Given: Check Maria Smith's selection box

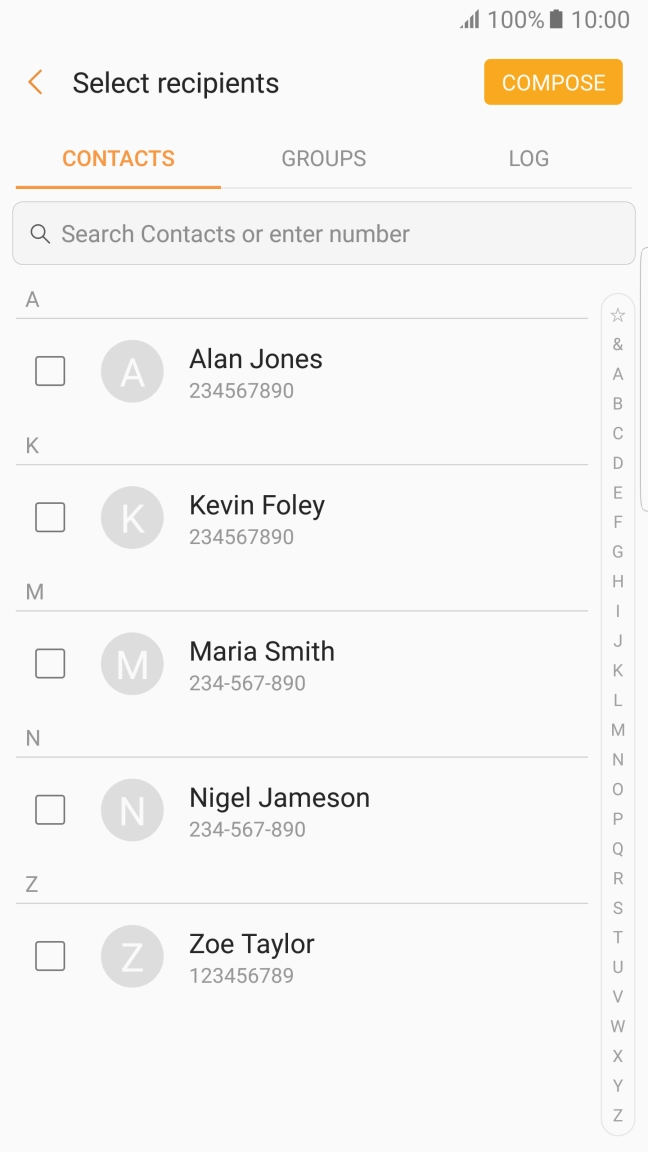Looking at the screenshot, I should pyautogui.click(x=50, y=663).
